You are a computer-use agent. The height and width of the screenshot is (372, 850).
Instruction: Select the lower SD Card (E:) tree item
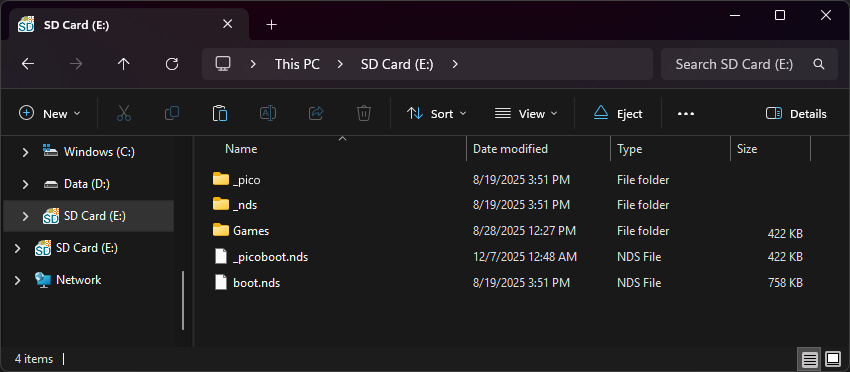click(87, 248)
